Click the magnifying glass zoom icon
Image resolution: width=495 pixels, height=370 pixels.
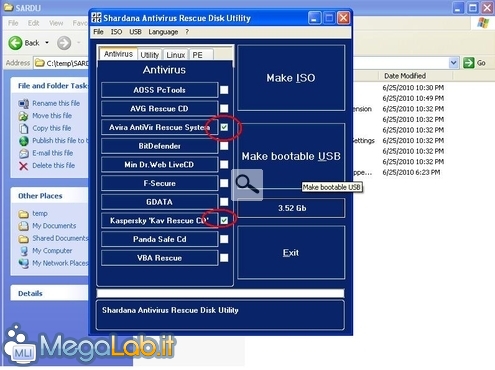[247, 185]
